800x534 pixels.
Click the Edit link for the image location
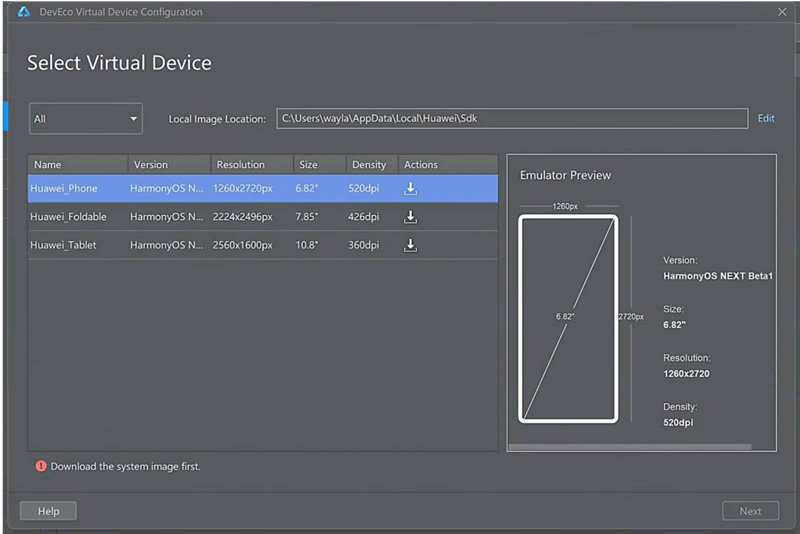pos(766,118)
